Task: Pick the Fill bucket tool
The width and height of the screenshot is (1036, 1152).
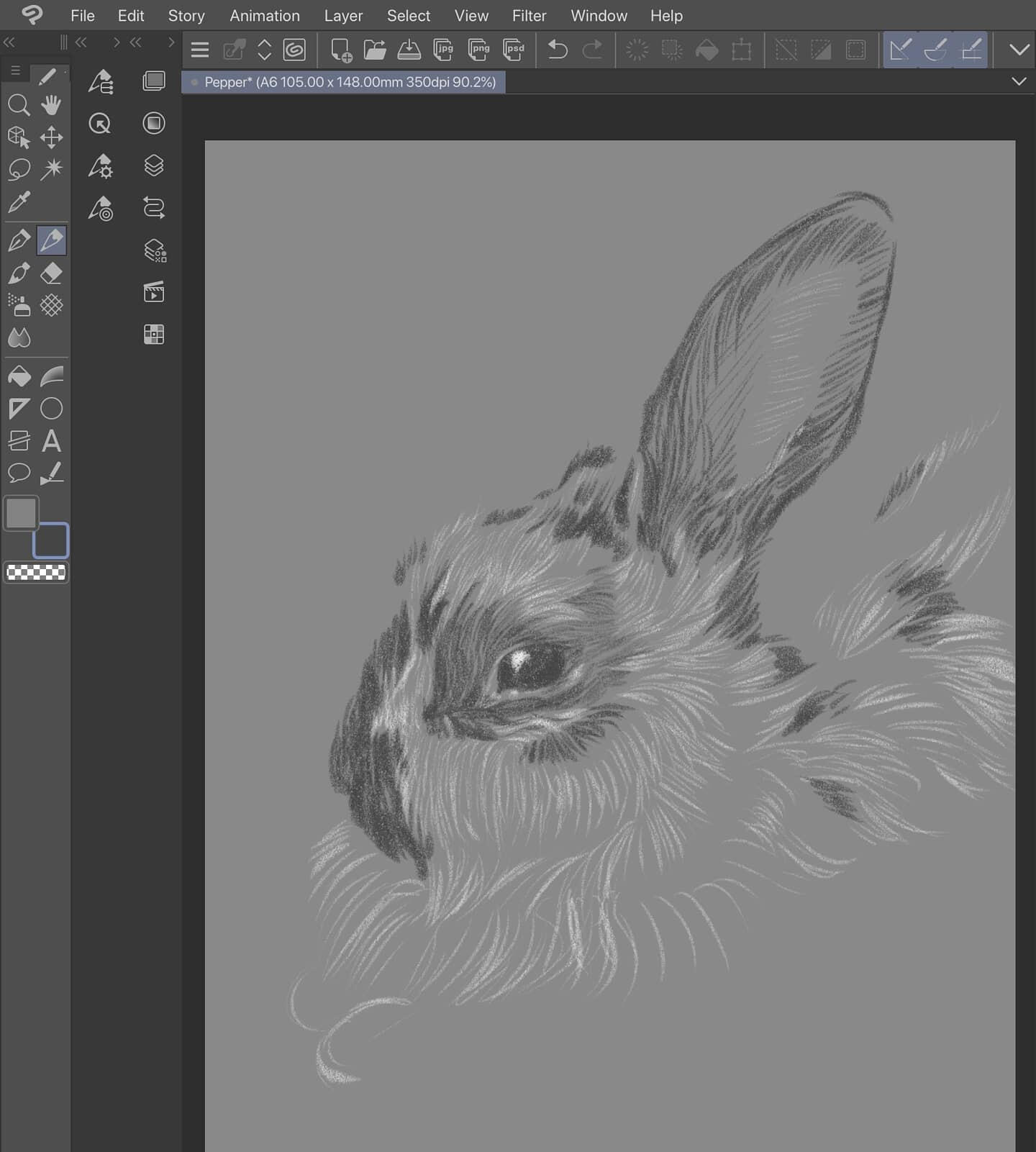Action: point(19,376)
